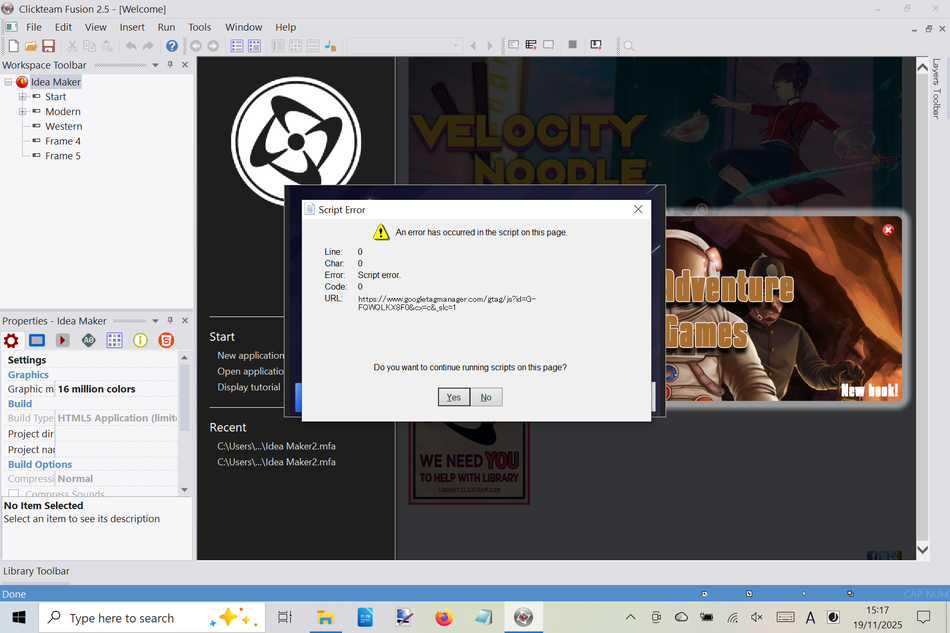Image resolution: width=950 pixels, height=633 pixels.
Task: Switch to the Window properties tab icon
Action: coord(37,340)
